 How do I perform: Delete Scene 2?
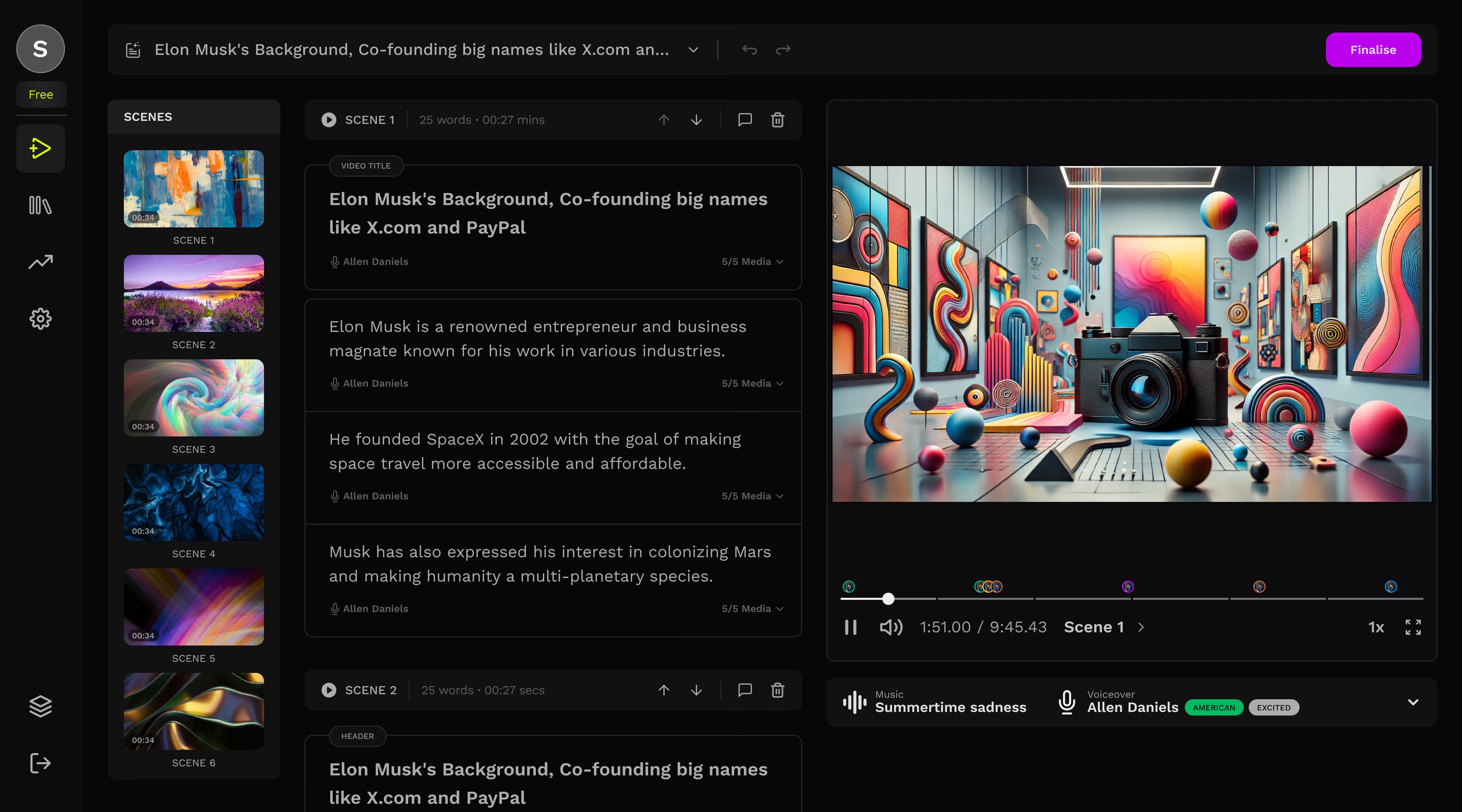pyautogui.click(x=777, y=690)
